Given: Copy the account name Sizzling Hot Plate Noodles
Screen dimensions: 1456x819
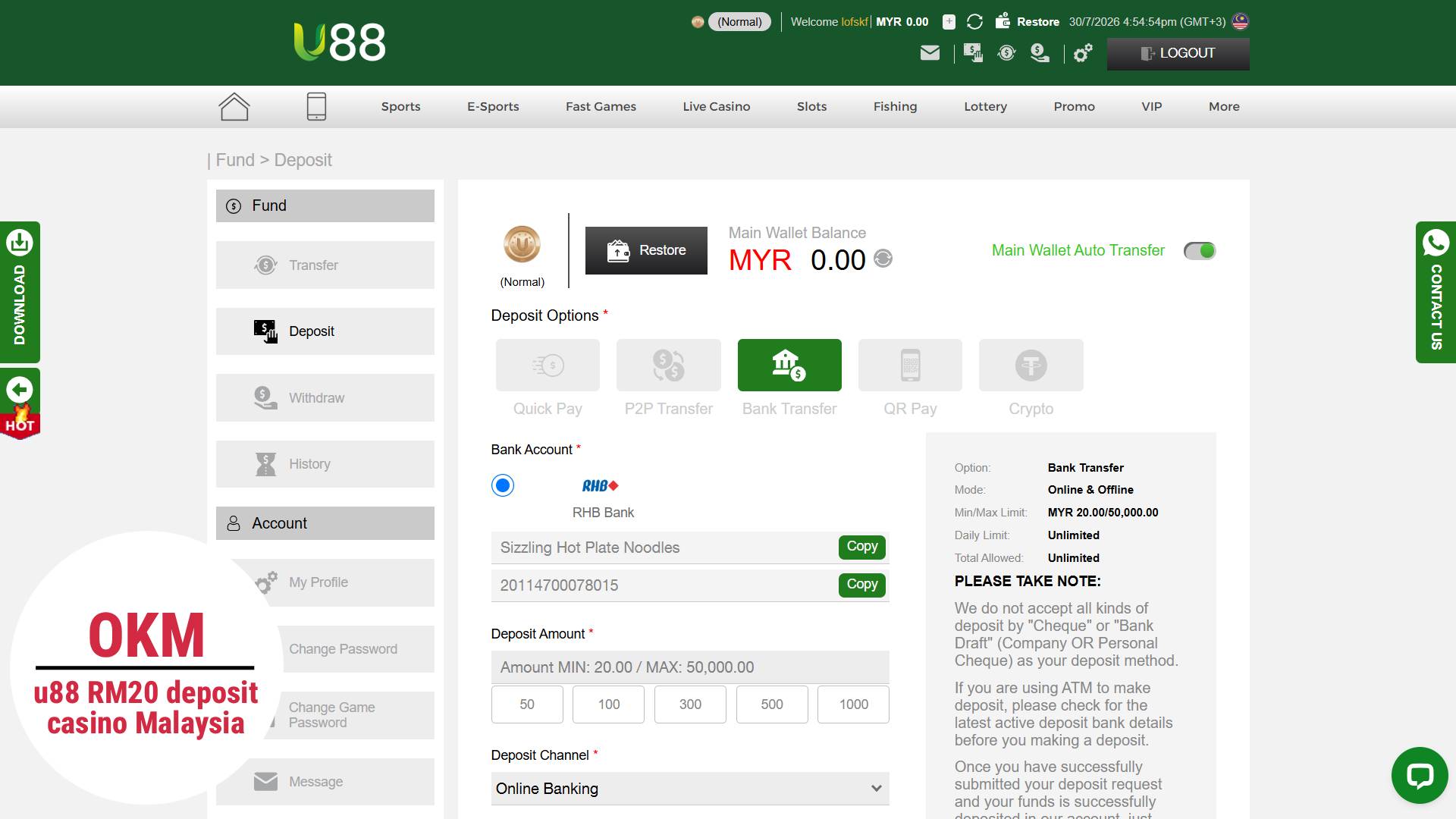Looking at the screenshot, I should (x=861, y=547).
